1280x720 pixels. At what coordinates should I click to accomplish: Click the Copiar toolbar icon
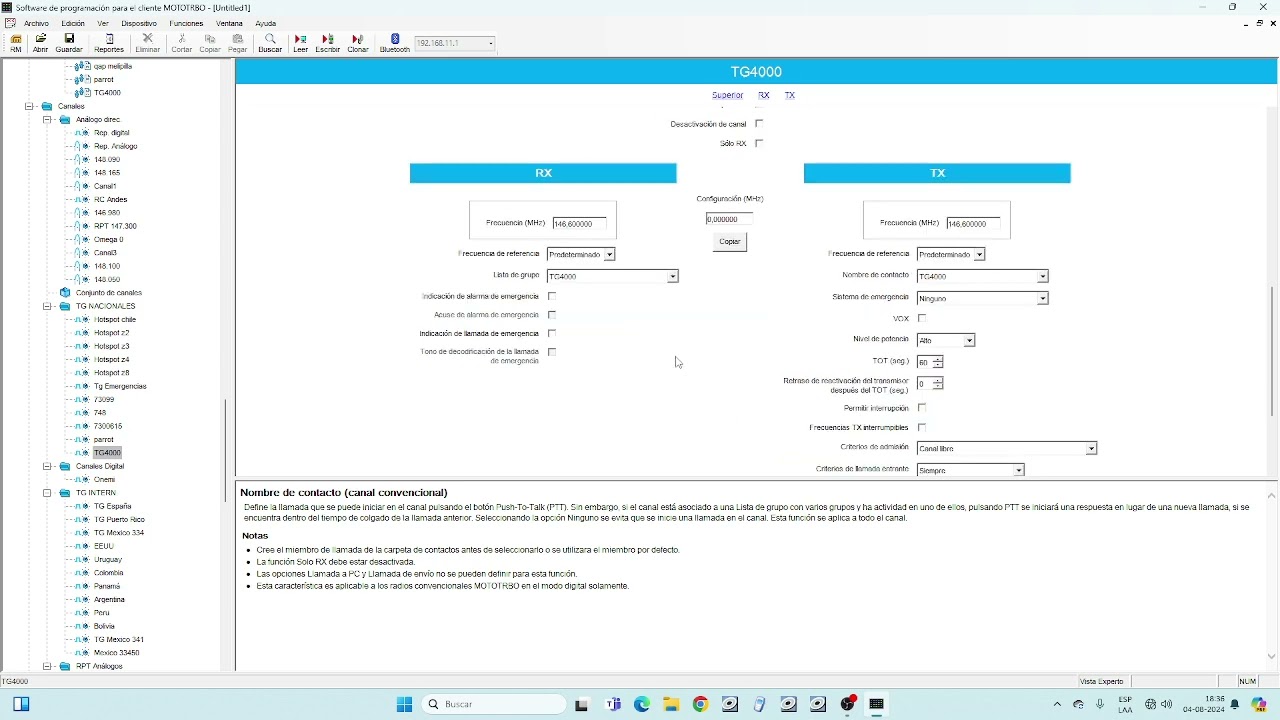tap(210, 43)
